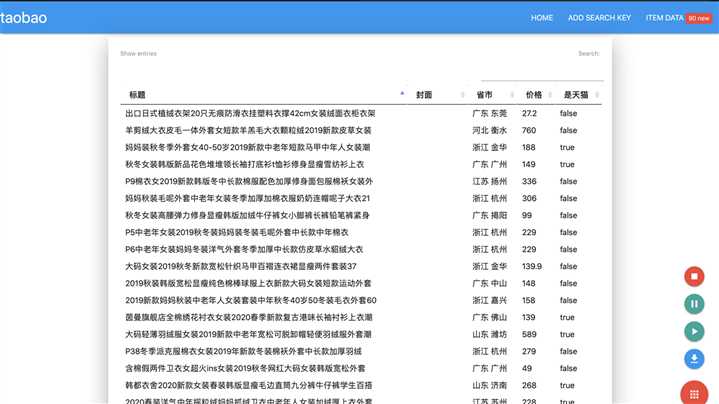The width and height of the screenshot is (719, 404).
Task: Click the red 90 new badge
Action: [698, 18]
